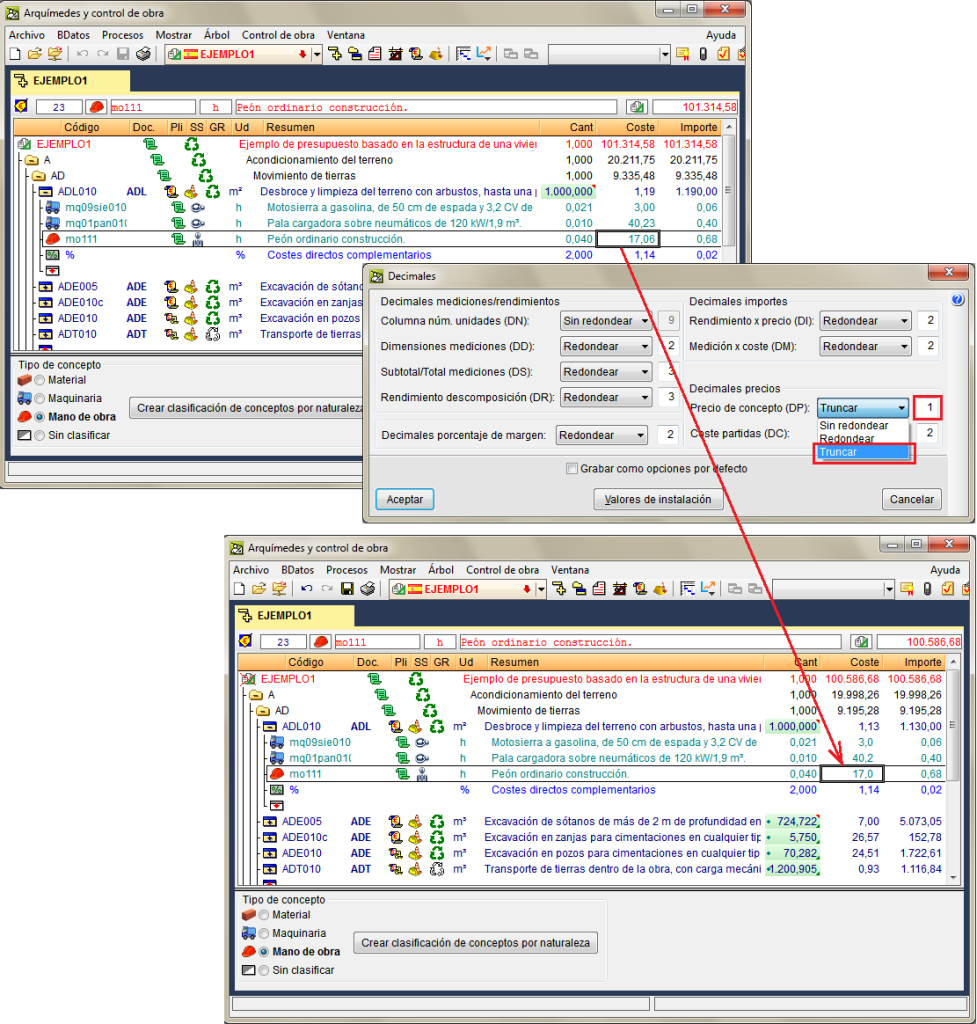Open Subtotal/Total mediciones (DS) dropdown
Viewport: 977px width, 1024px height.
click(605, 372)
